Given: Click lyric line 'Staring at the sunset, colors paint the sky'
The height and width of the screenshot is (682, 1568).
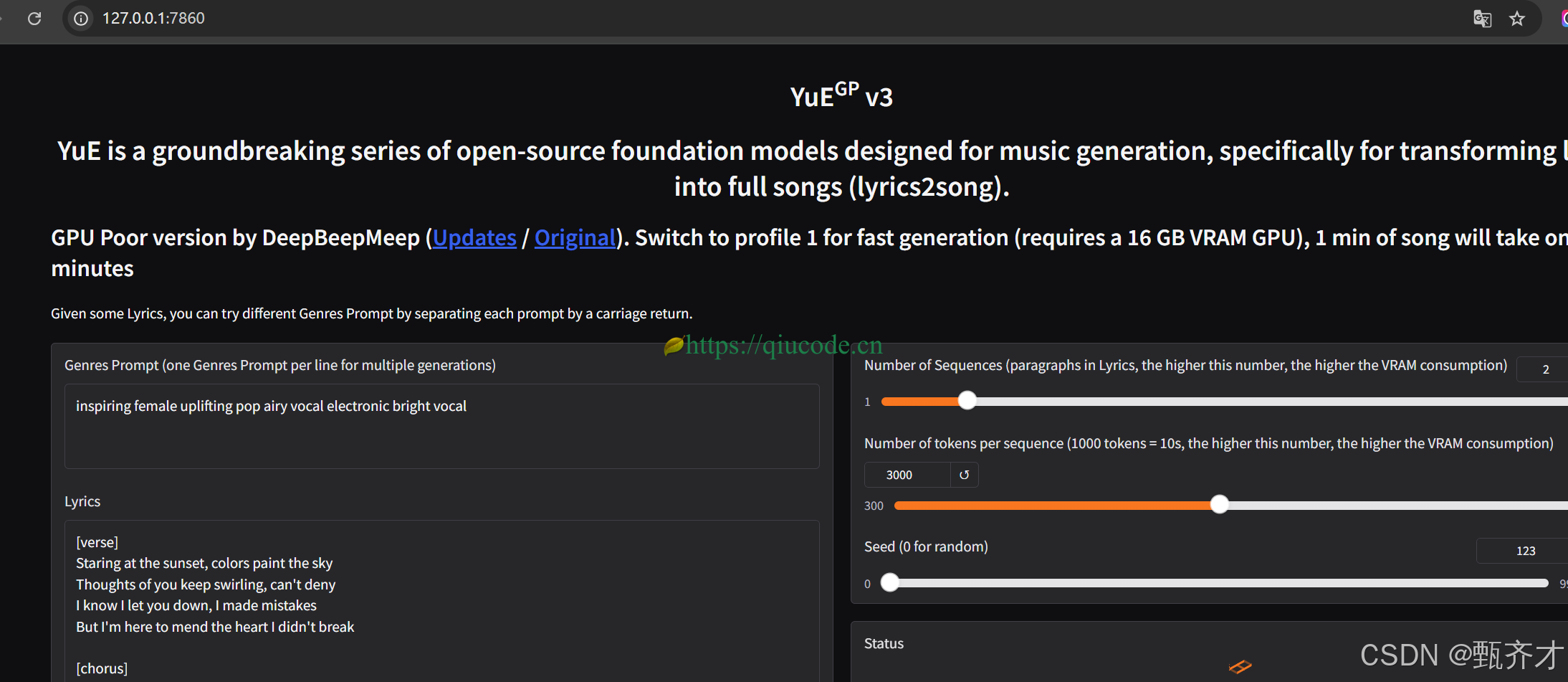Looking at the screenshot, I should 204,563.
